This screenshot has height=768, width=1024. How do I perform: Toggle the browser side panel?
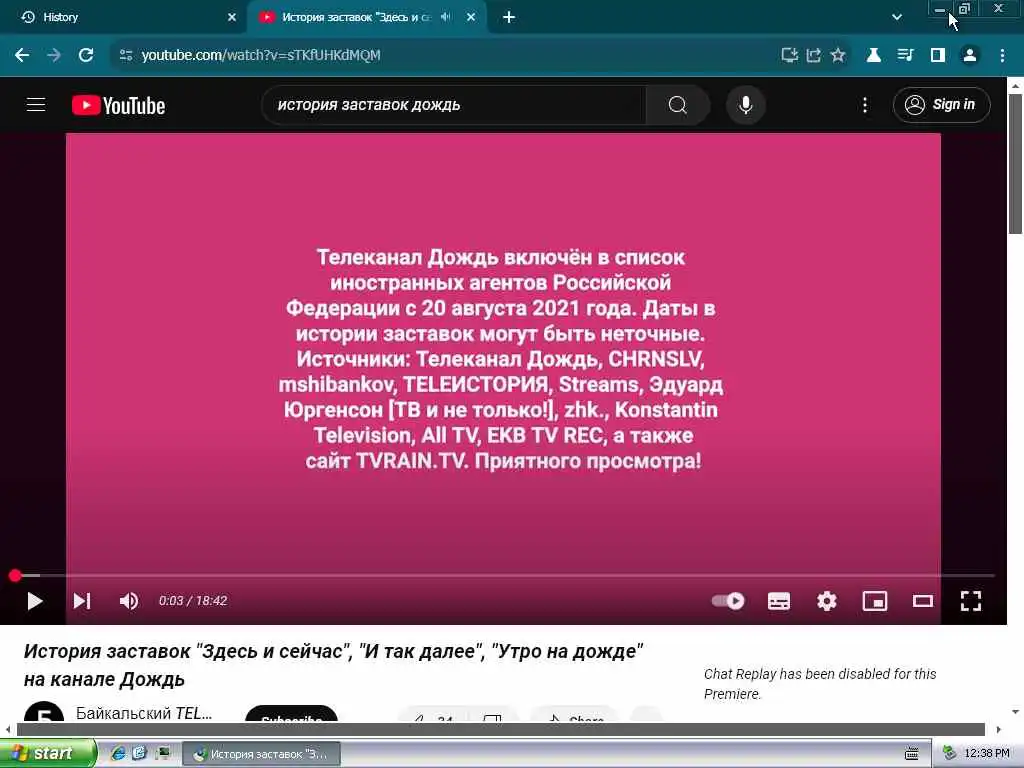click(x=938, y=56)
